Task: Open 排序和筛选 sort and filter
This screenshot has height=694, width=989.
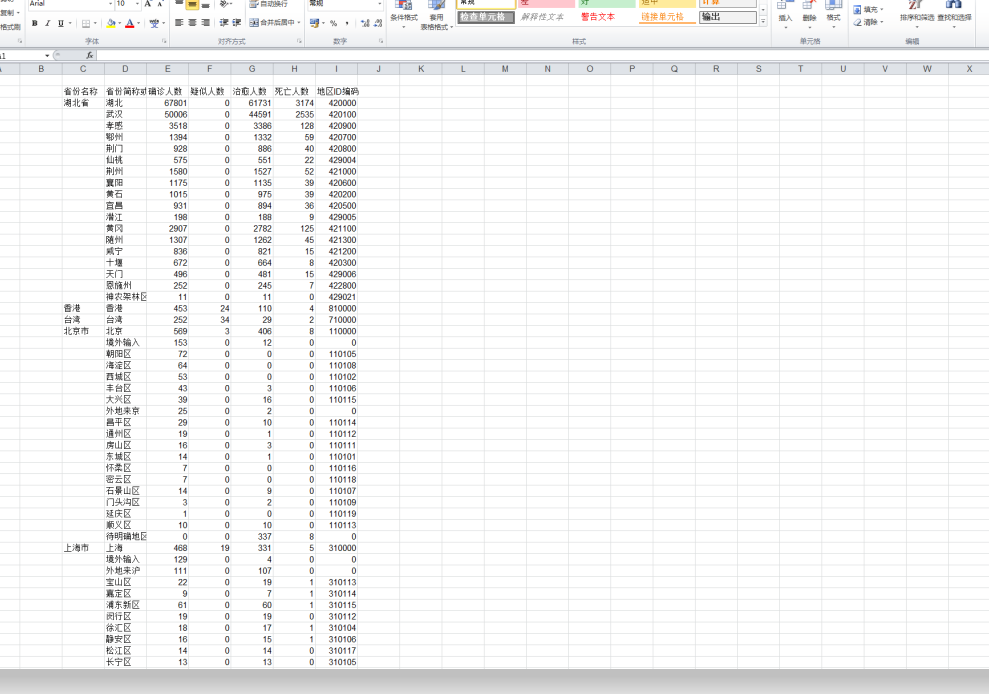Action: [x=916, y=15]
